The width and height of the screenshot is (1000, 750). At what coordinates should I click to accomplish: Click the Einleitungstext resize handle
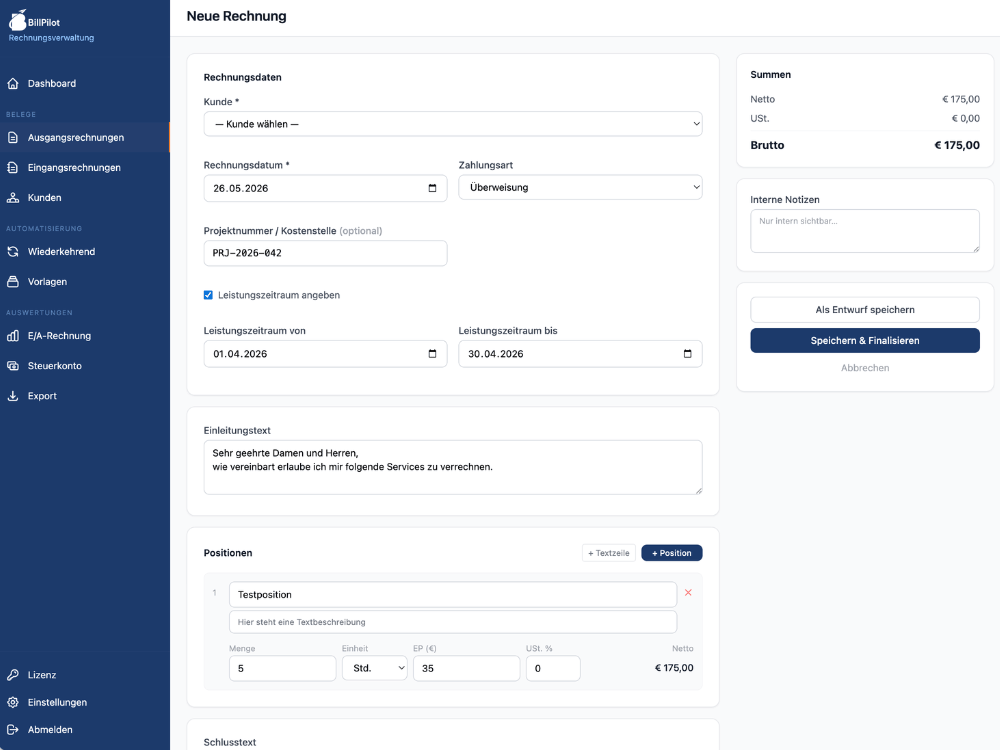[x=698, y=490]
